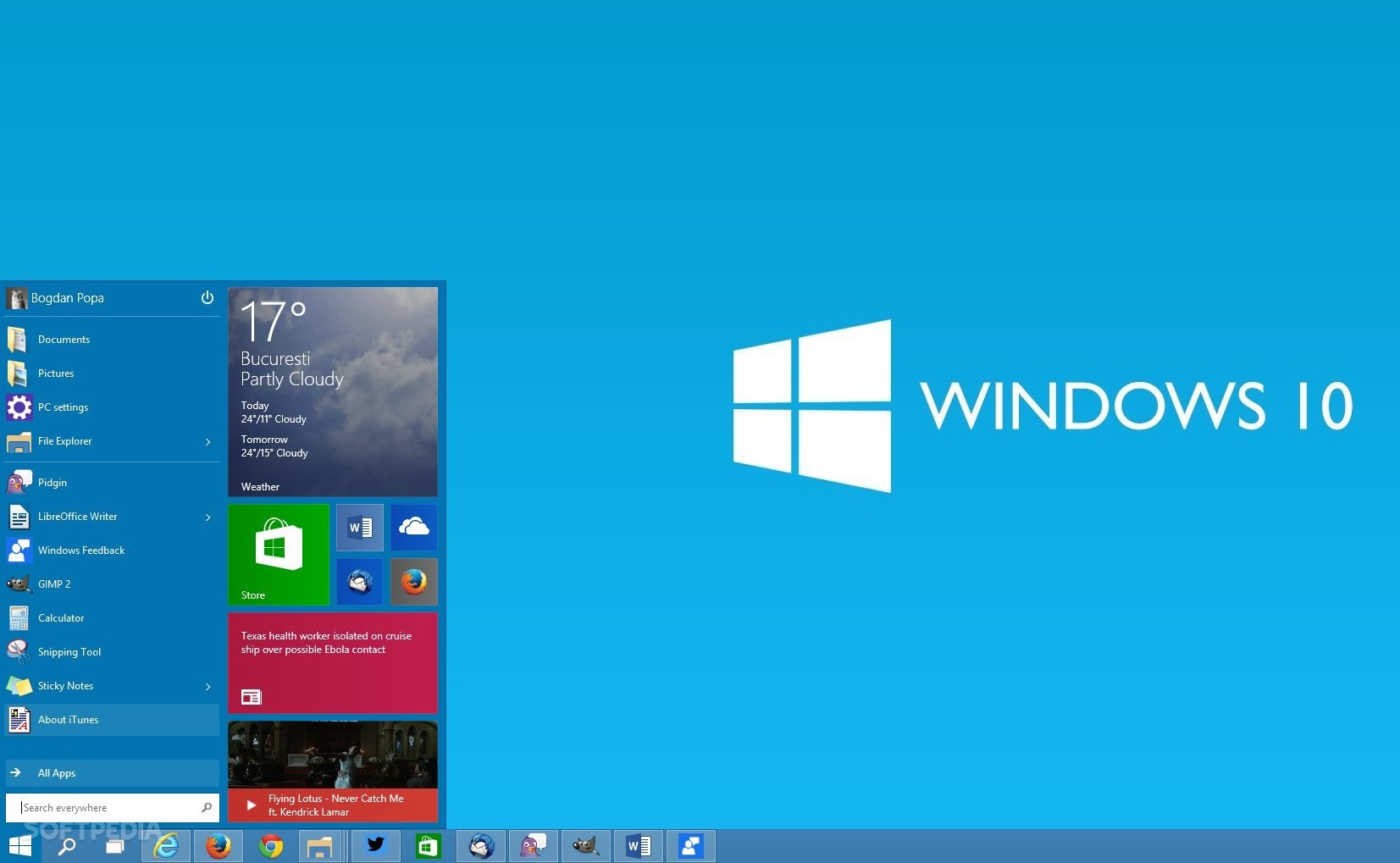This screenshot has height=863, width=1400.
Task: Launch GIMP 2 from Start menu list
Action: (112, 584)
